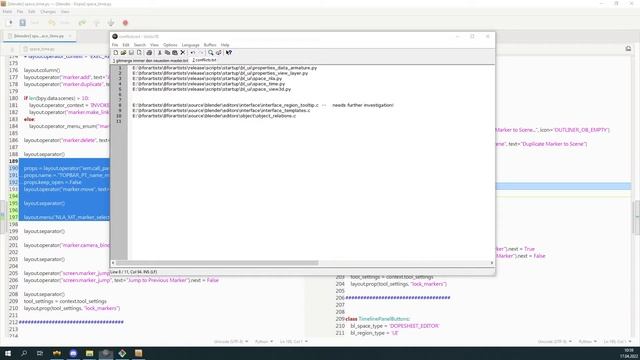Screen dimensions: 640x360
Task: Open the View menu in SciTE
Action: pos(154,45)
